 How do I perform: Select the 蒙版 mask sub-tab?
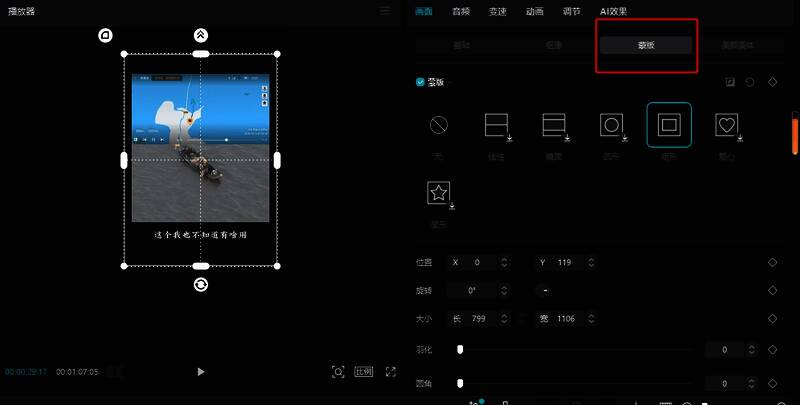[646, 45]
